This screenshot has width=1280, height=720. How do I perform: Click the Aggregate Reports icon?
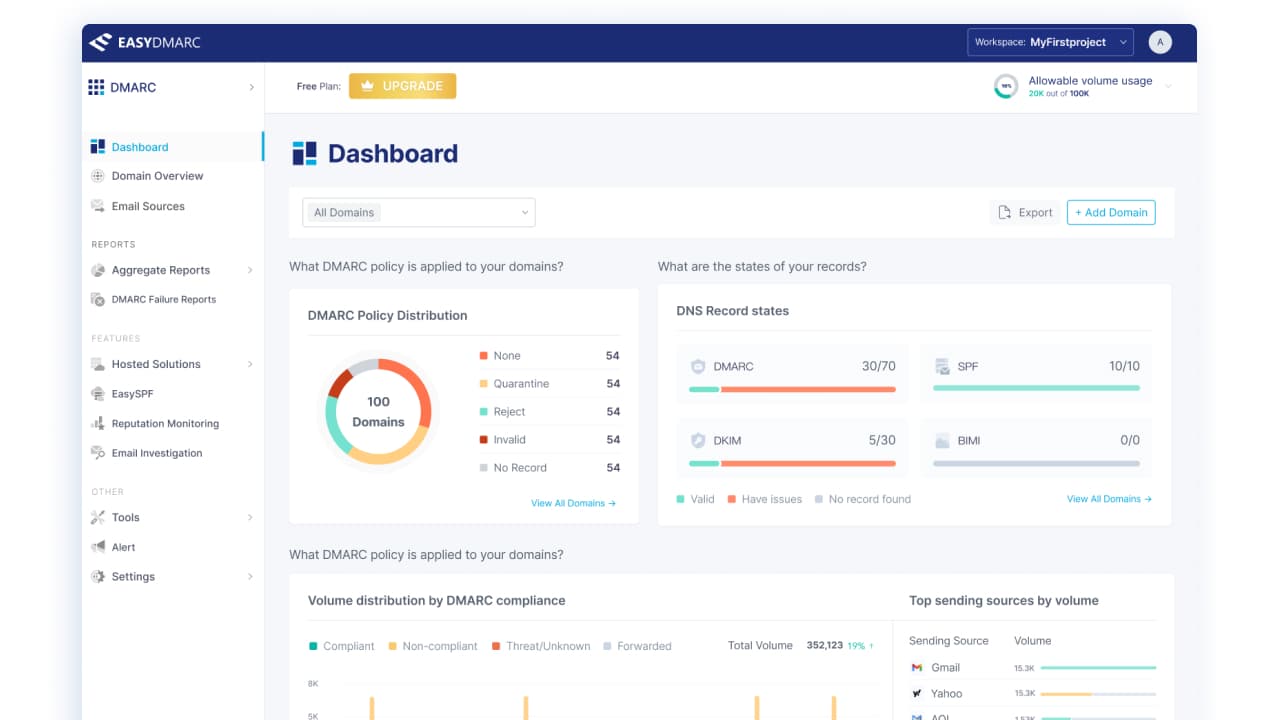(98, 270)
